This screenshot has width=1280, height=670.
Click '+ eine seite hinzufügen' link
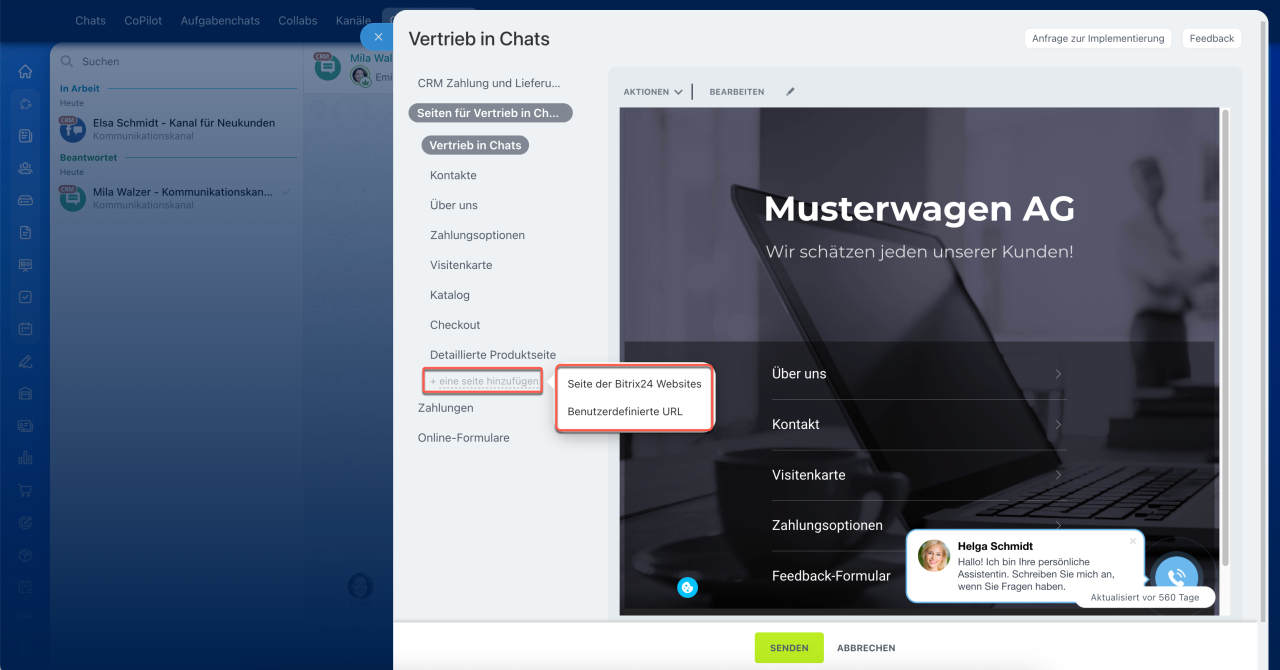point(484,381)
